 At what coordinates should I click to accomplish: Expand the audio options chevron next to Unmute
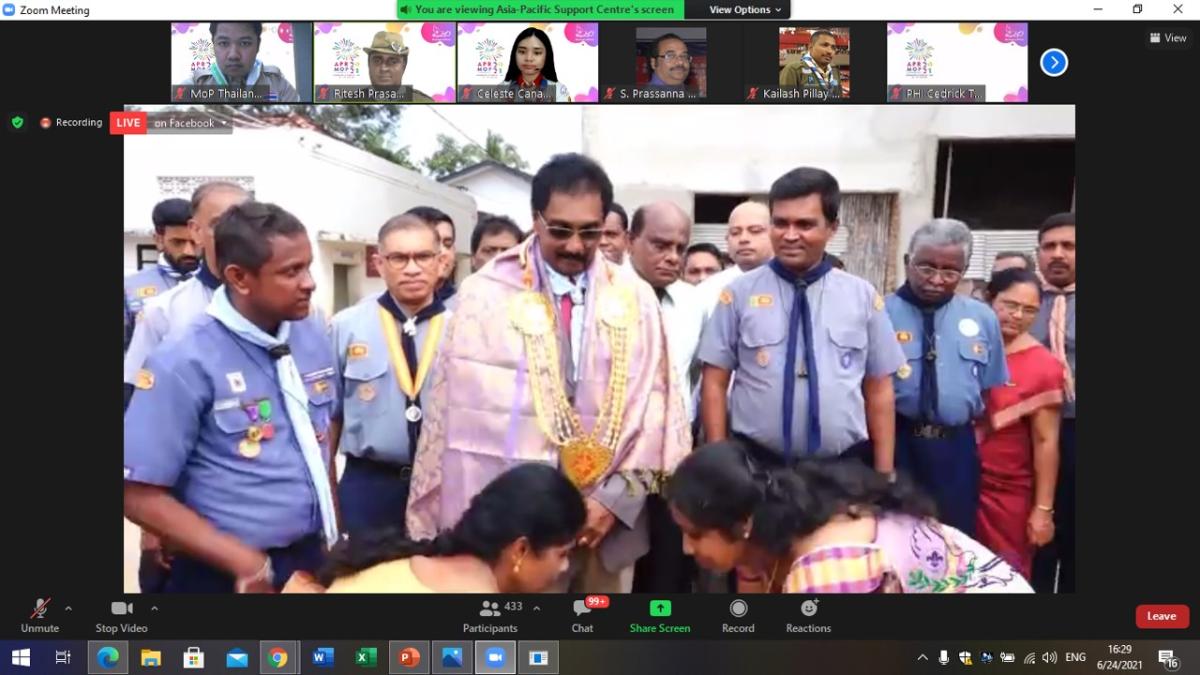point(68,606)
